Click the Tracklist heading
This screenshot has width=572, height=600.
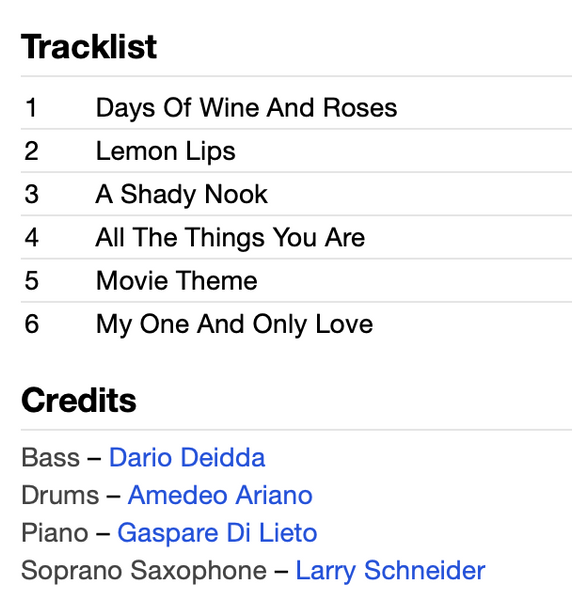[x=89, y=47]
